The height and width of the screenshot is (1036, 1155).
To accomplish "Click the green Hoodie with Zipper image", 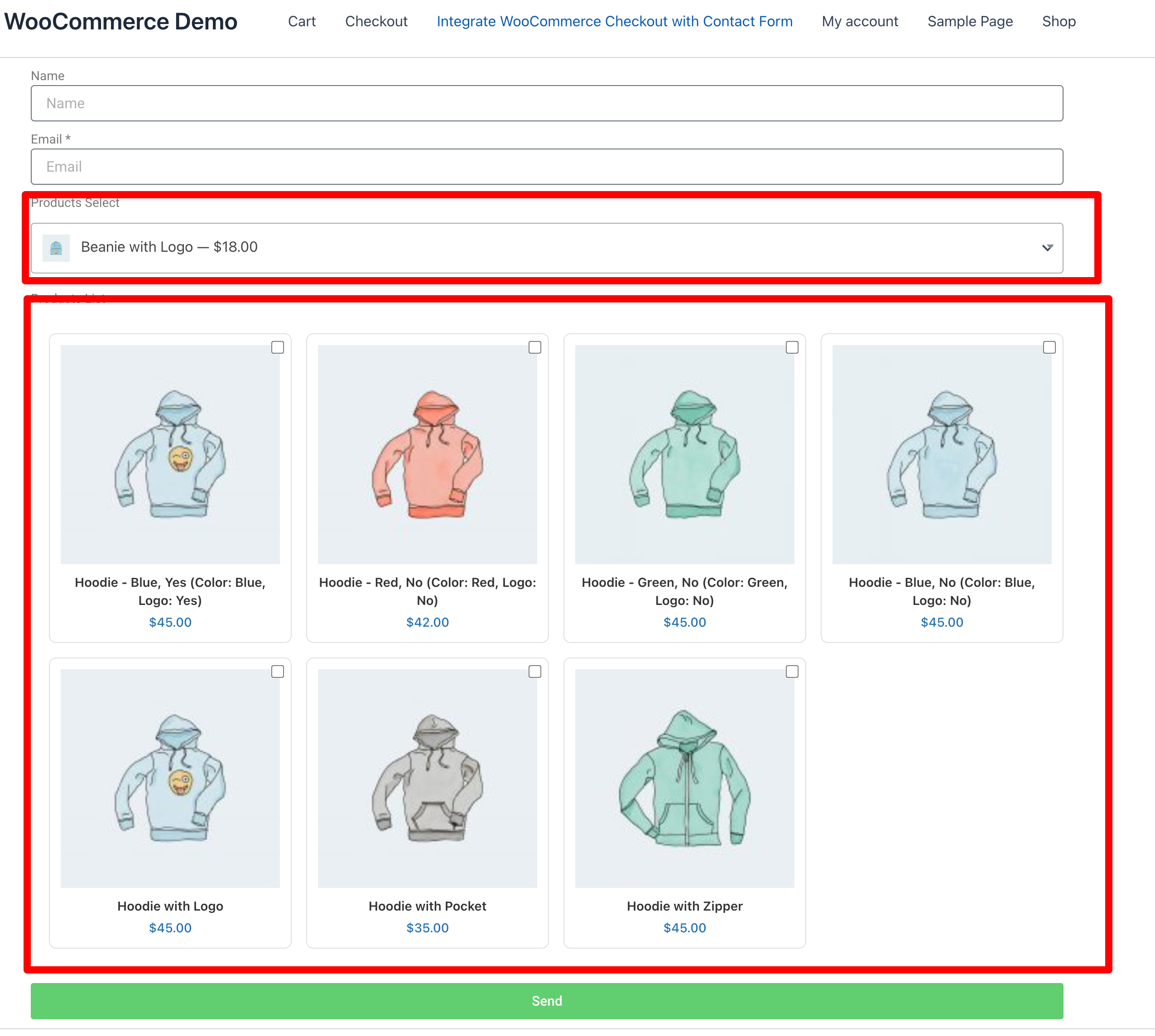I will 684,779.
